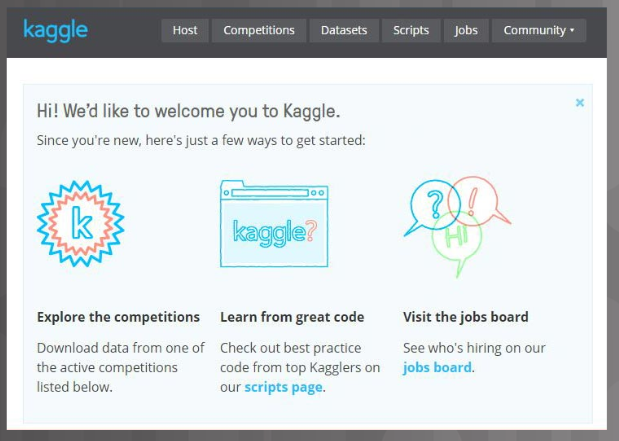Click the red exclamation speech bubble
Viewport: 619px width, 441px height.
(479, 201)
